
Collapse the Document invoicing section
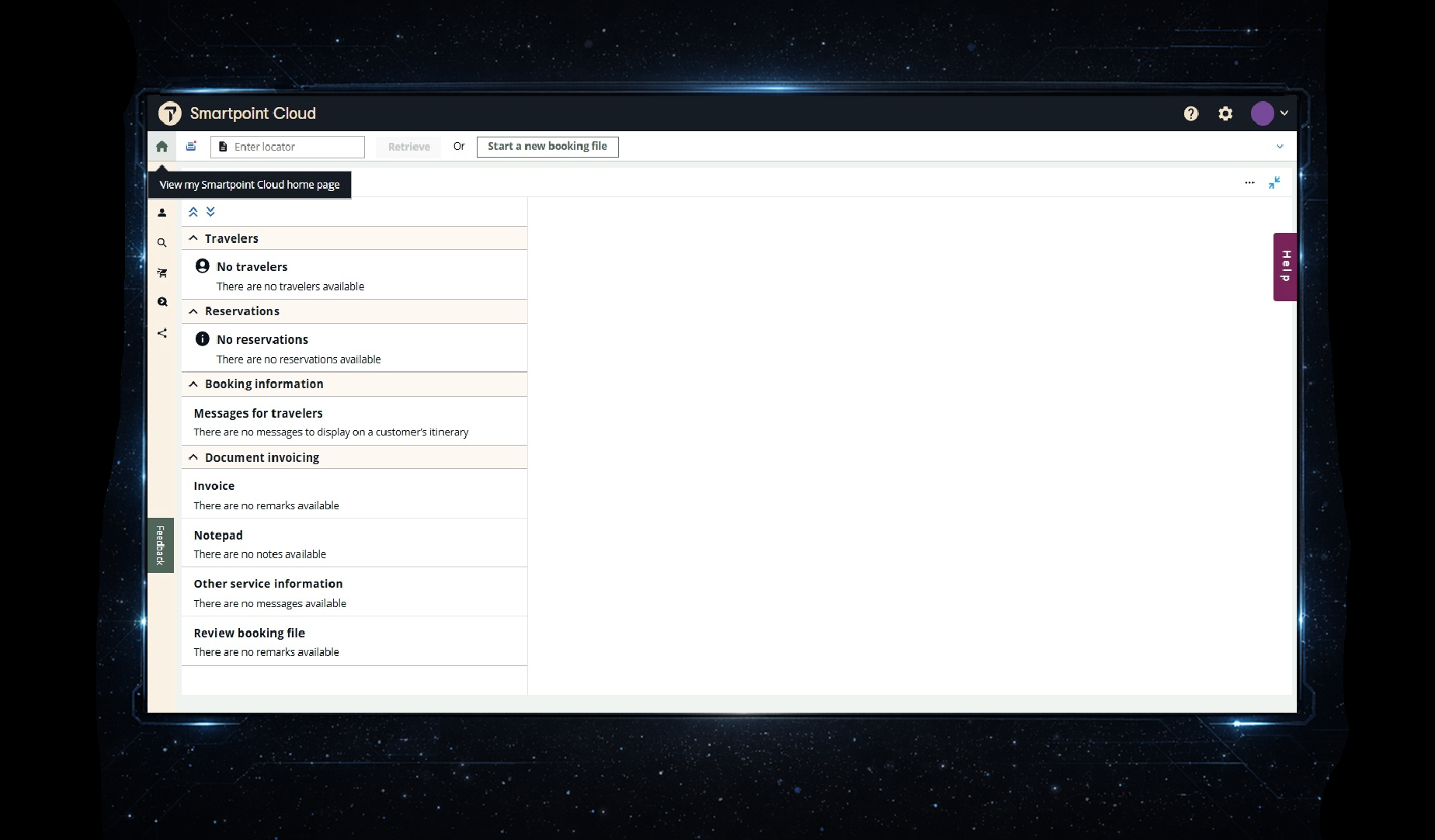coord(193,457)
